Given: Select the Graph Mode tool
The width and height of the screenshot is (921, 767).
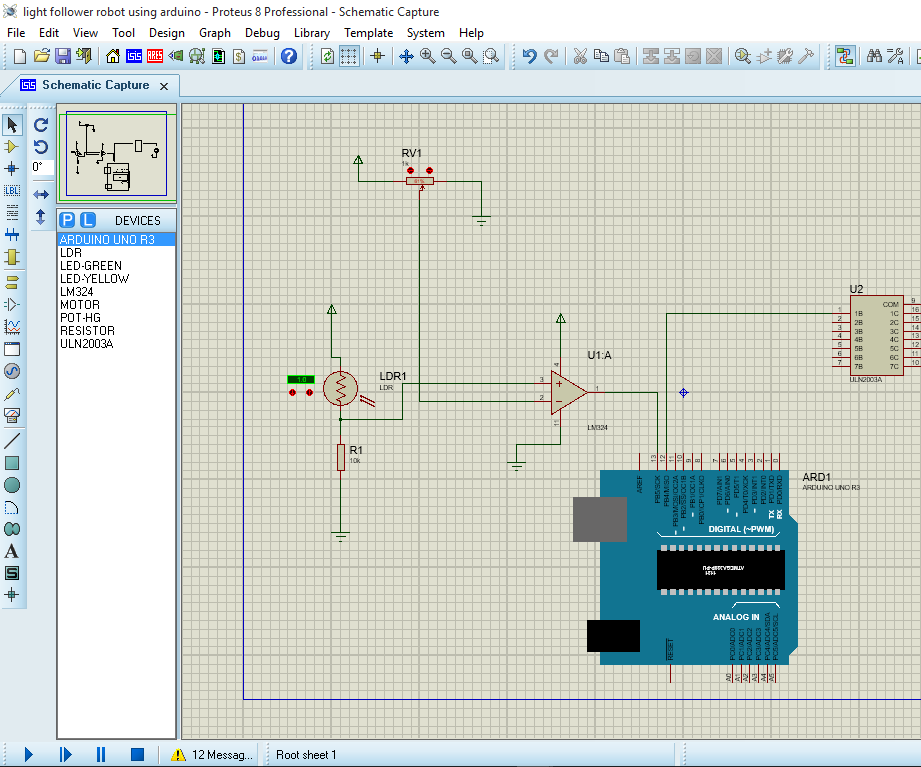Looking at the screenshot, I should click(12, 326).
